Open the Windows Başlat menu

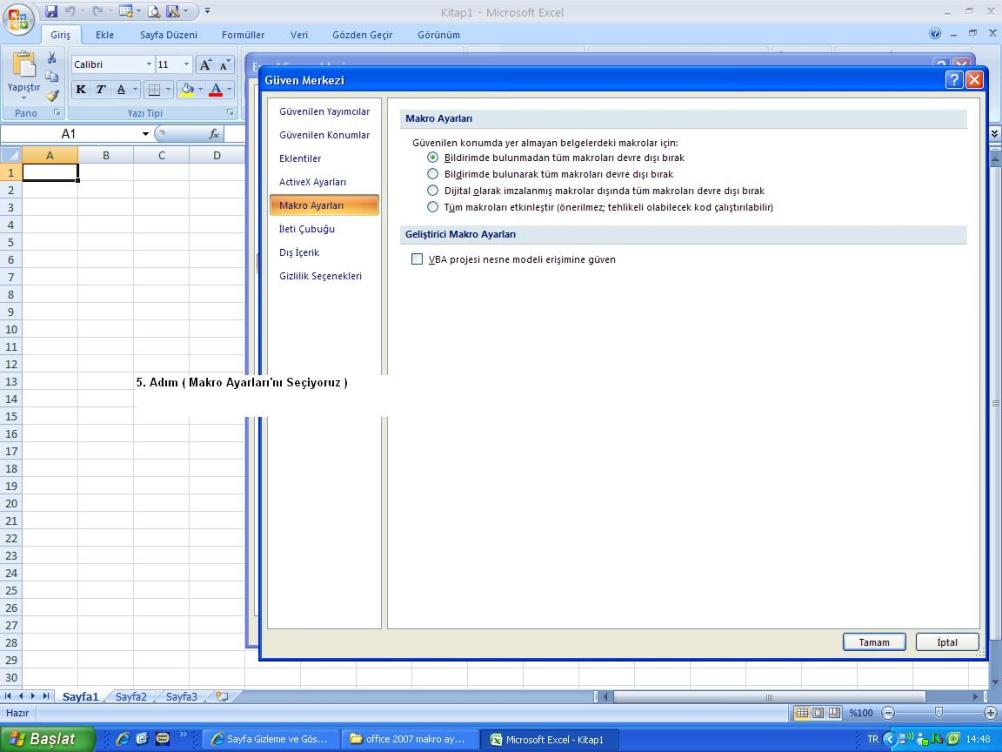click(x=42, y=739)
